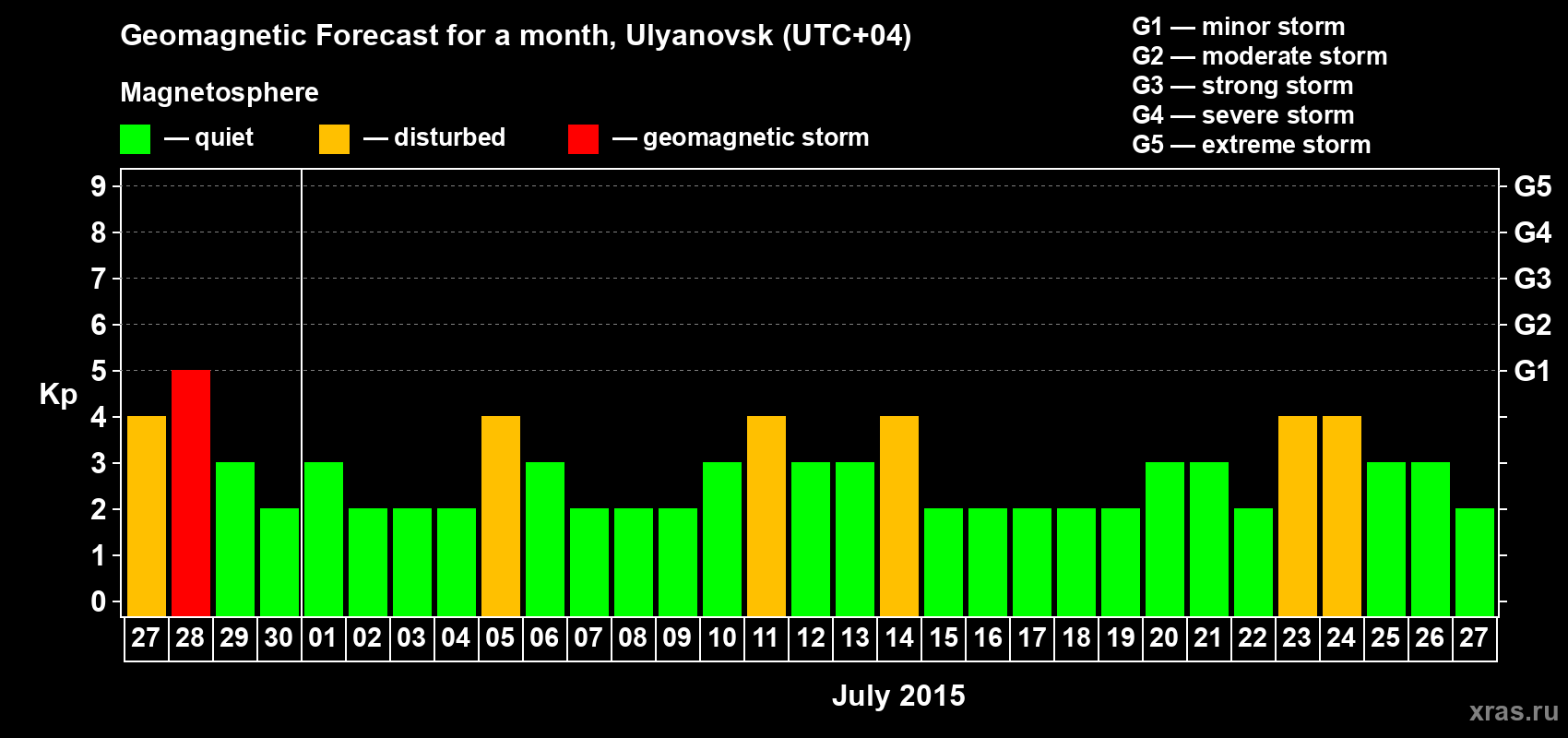
Task: Click the green bar for July 03
Action: coord(412,563)
